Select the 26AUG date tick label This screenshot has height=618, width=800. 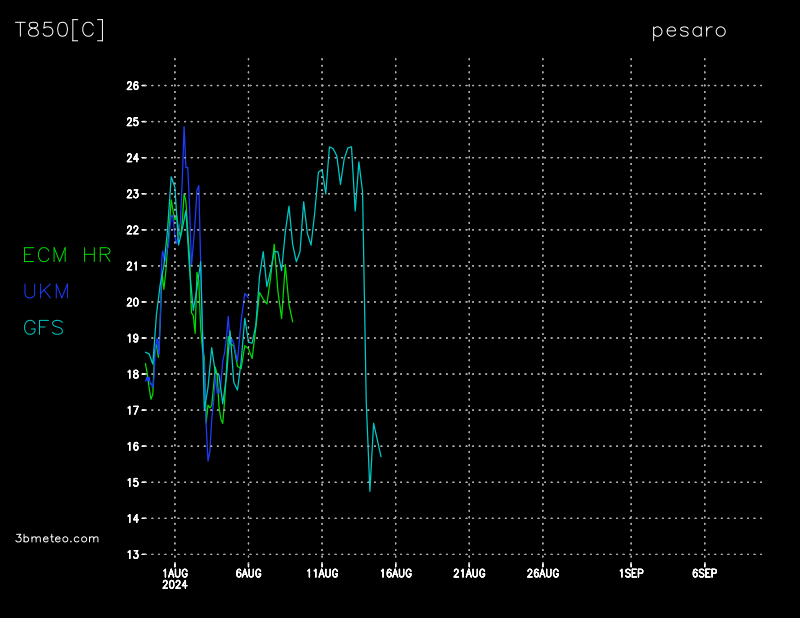pos(542,573)
